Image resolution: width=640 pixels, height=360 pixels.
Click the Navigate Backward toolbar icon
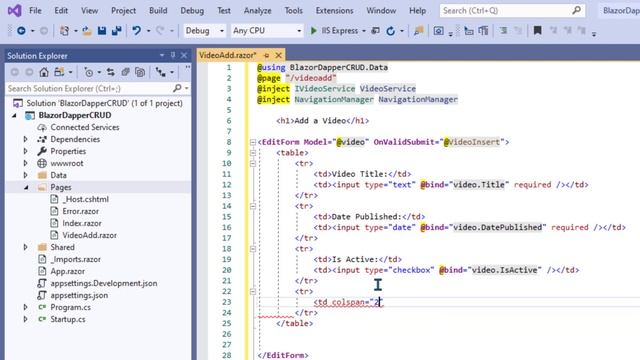21,31
